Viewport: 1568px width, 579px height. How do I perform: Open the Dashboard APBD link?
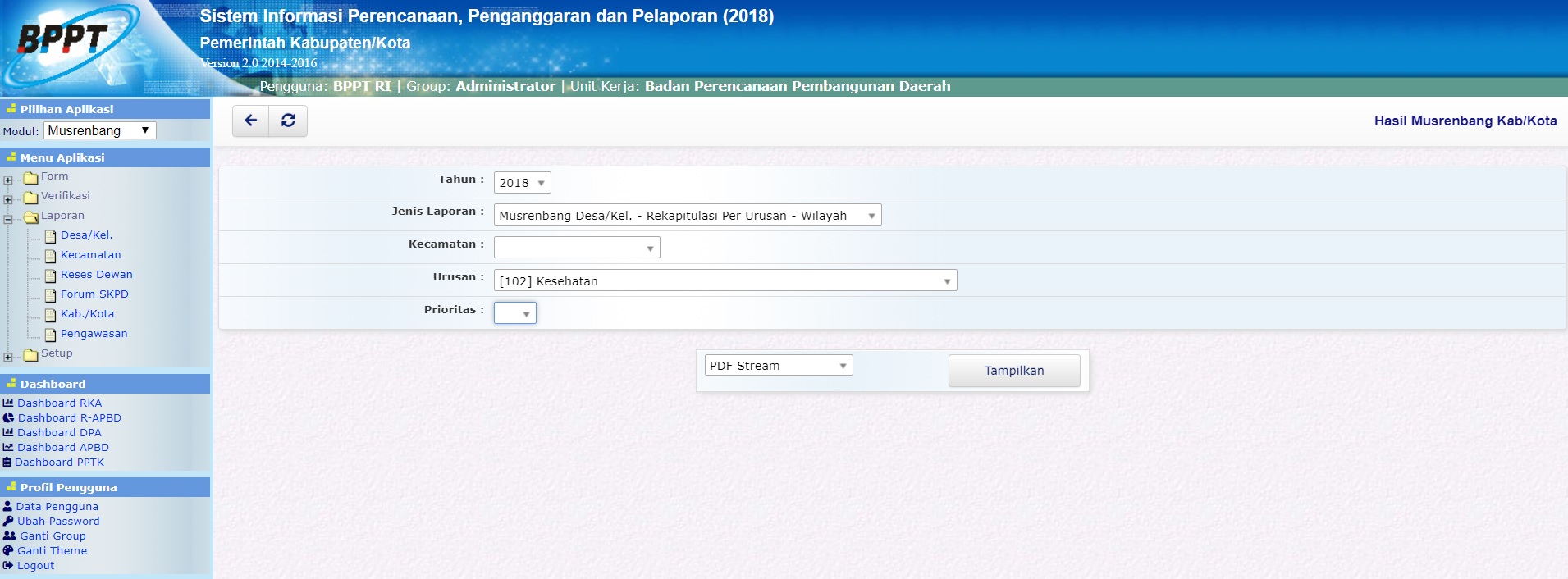click(63, 447)
